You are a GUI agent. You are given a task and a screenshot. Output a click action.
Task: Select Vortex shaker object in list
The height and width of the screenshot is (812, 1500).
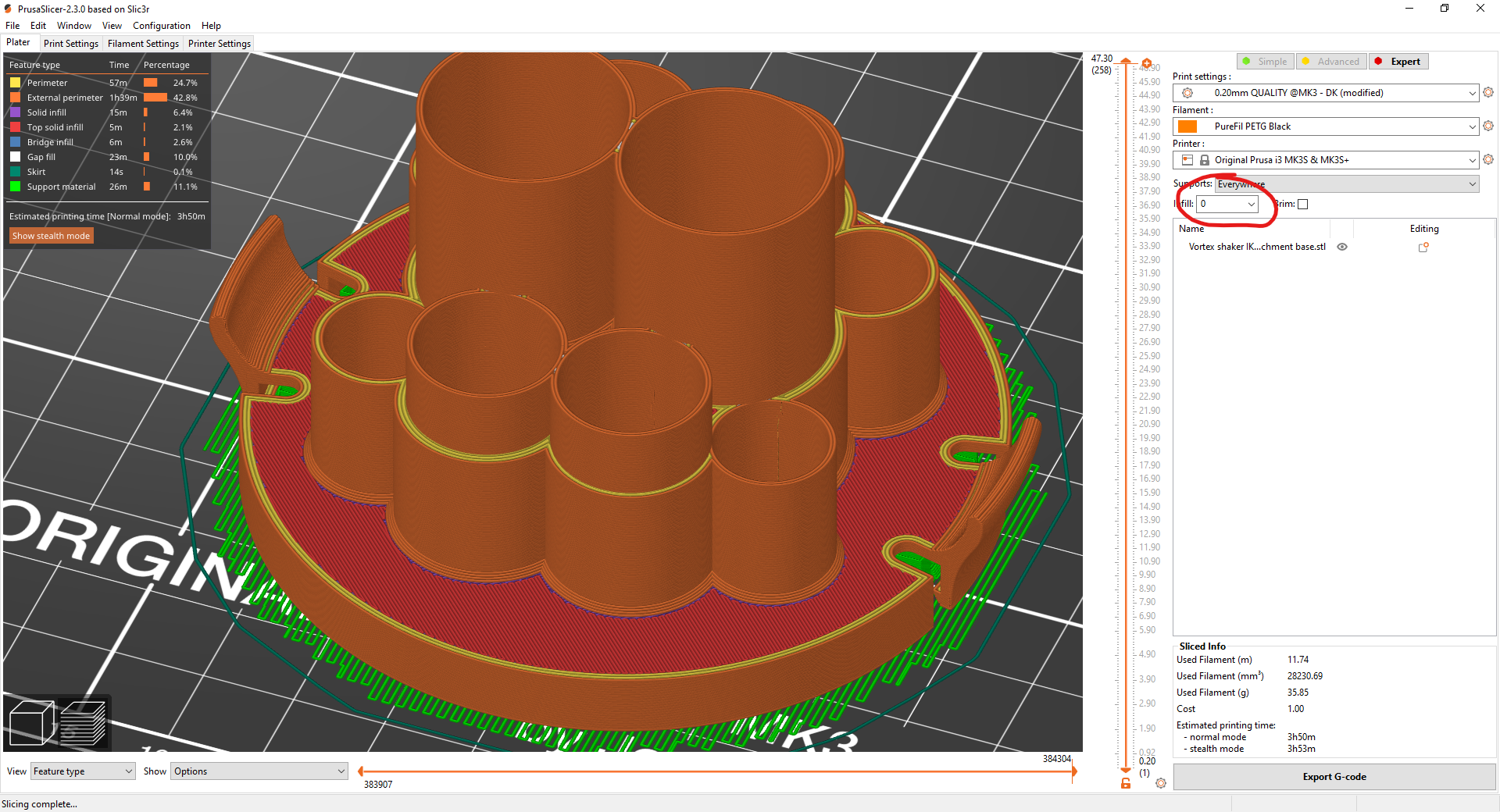click(1256, 247)
